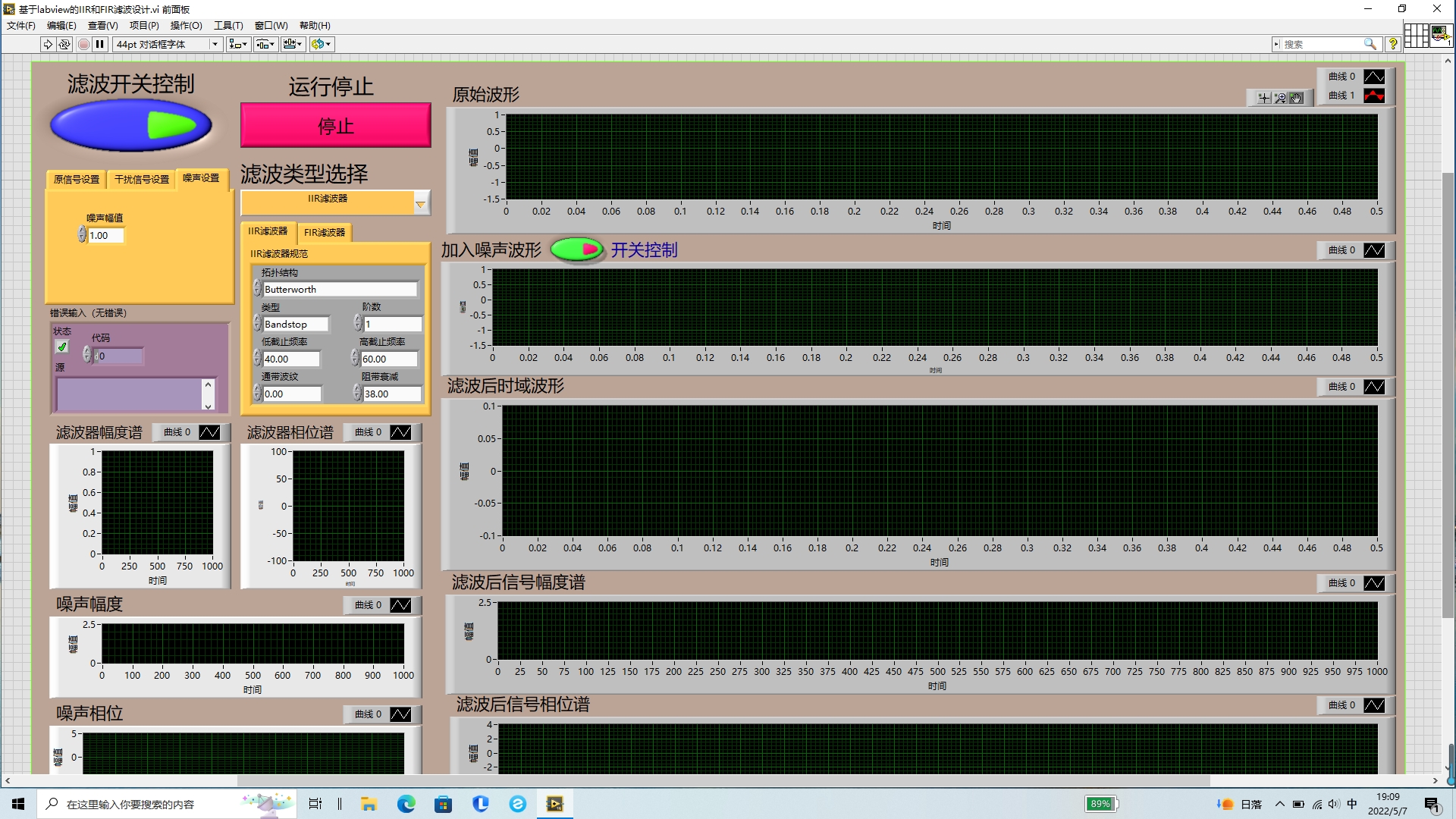Click the Run Continuously toolbar icon
Screen dimensions: 1456x819
[64, 44]
